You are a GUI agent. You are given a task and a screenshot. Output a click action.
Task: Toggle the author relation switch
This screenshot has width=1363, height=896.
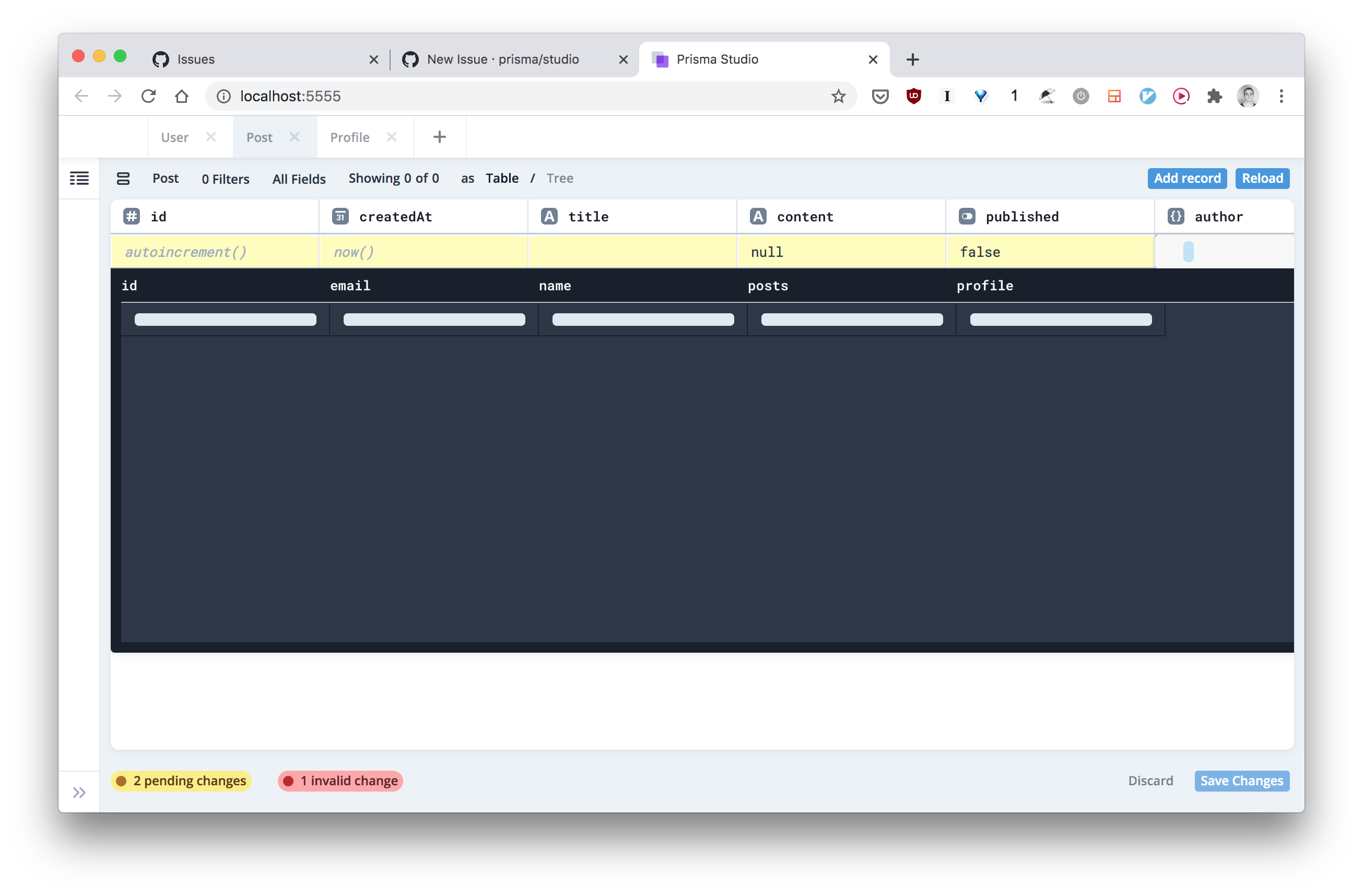(x=1189, y=251)
